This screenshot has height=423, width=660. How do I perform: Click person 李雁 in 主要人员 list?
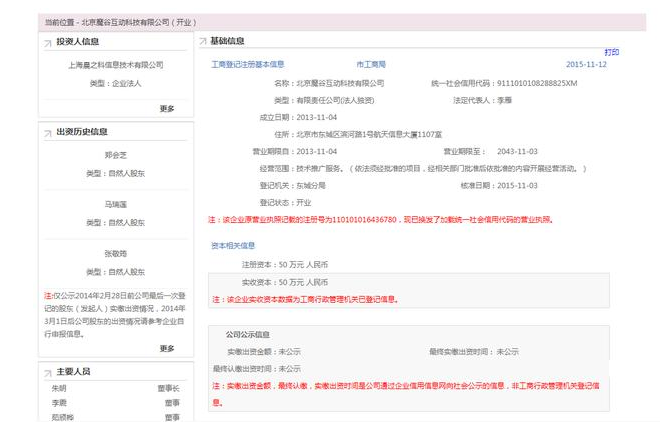[59, 403]
